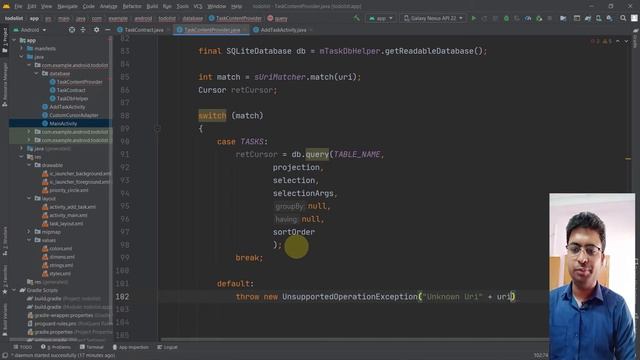This screenshot has width=640, height=360.
Task: Run the app with green play button
Action: (x=473, y=18)
